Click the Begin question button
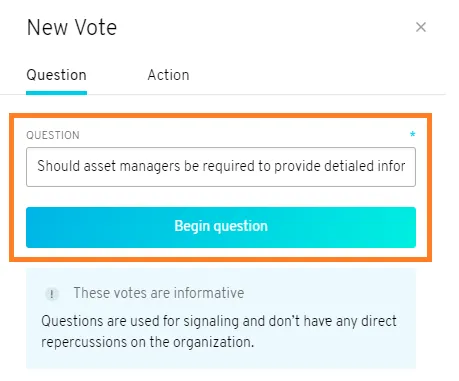The image size is (459, 381). [x=221, y=227]
